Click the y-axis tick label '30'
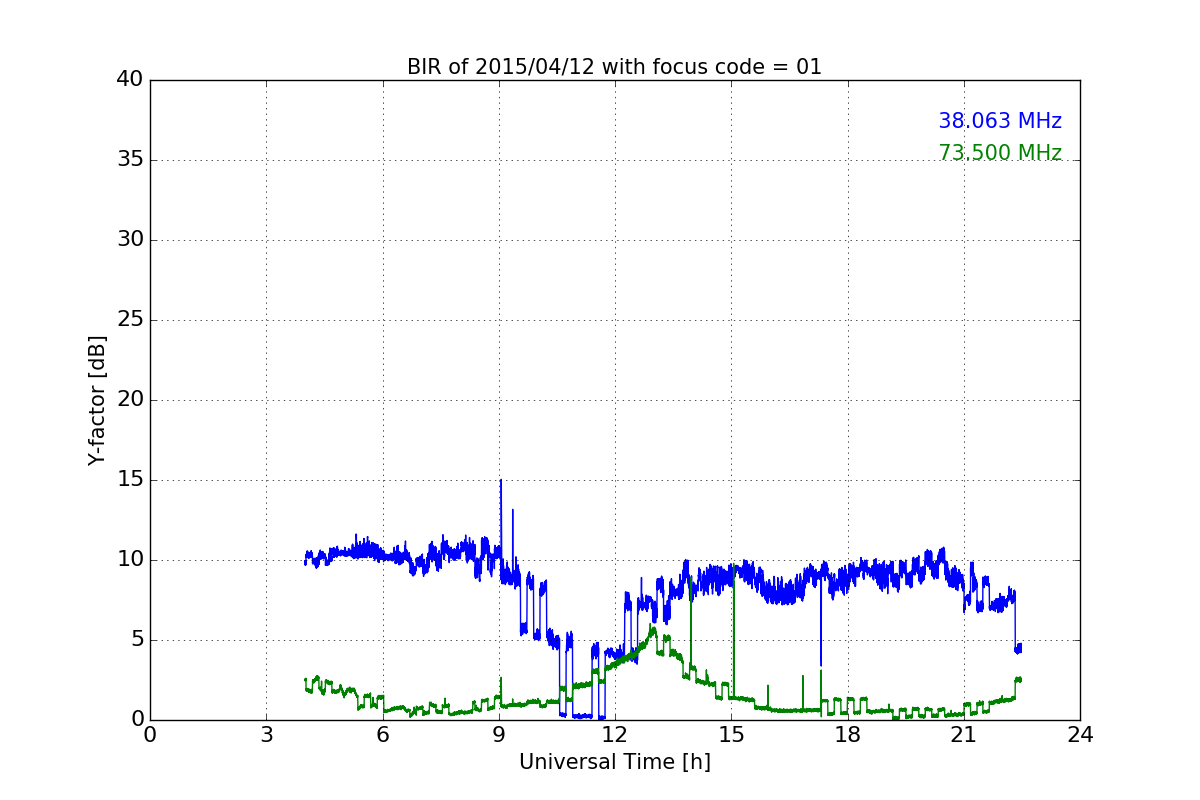This screenshot has height=800, width=1200. pos(130,240)
